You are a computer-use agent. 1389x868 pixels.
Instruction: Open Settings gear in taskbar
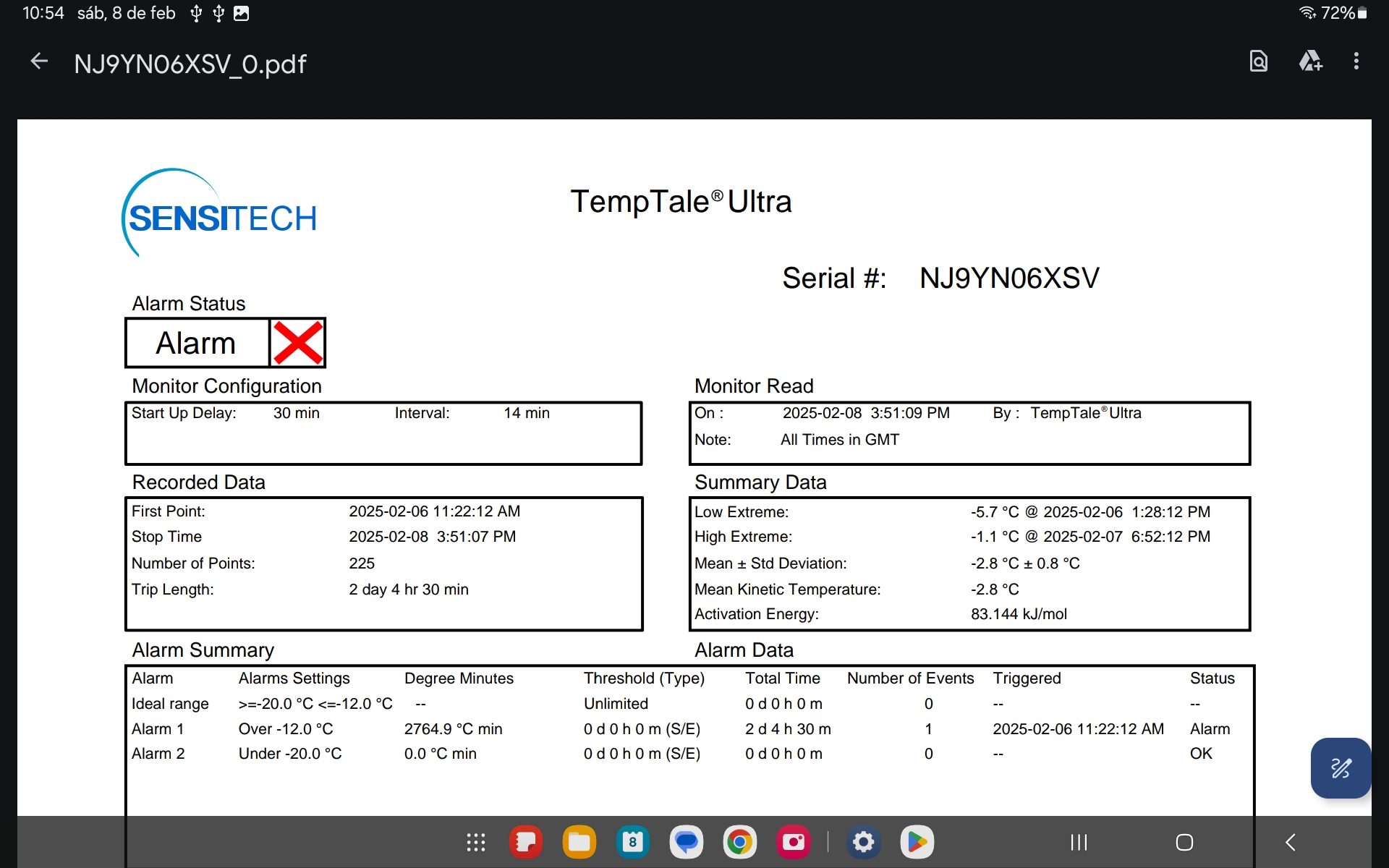point(864,842)
